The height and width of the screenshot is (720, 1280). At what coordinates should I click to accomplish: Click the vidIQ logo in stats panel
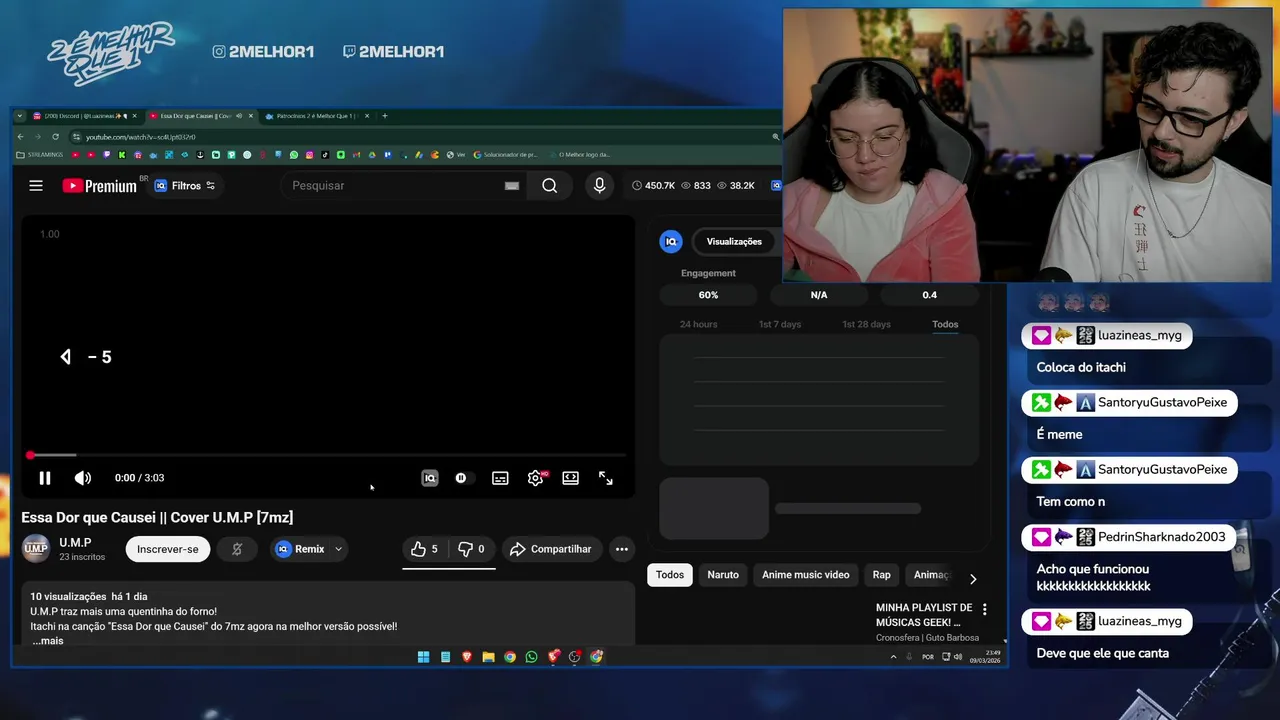(671, 241)
